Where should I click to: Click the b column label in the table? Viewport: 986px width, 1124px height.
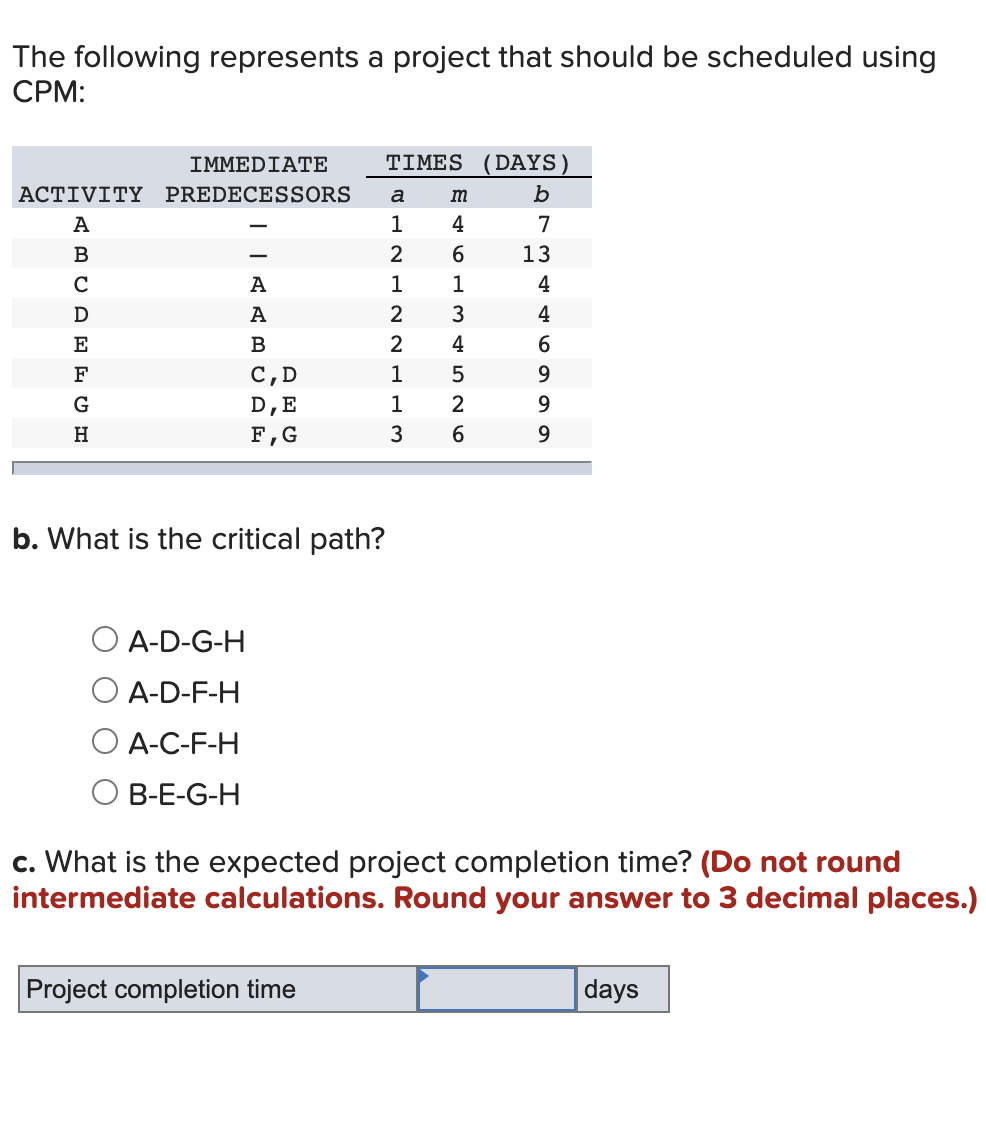point(540,194)
